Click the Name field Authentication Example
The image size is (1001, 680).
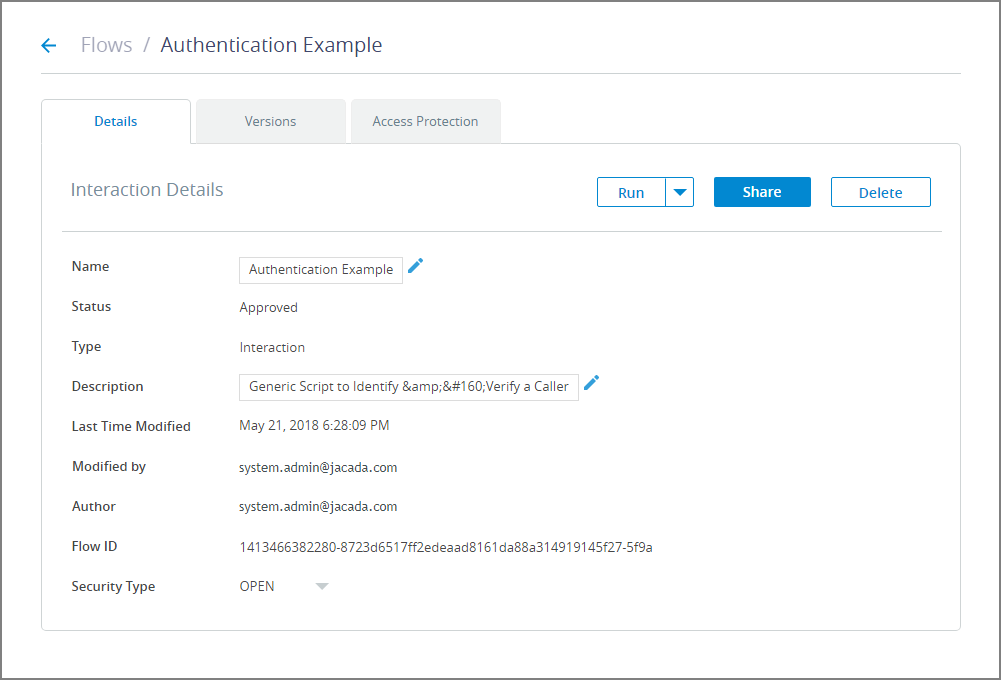point(320,270)
